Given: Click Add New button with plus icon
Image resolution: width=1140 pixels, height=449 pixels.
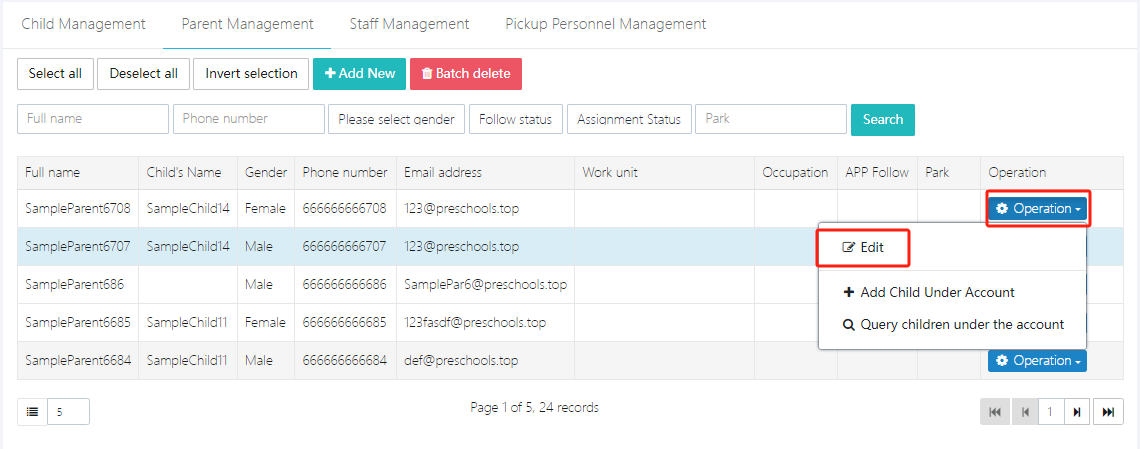Looking at the screenshot, I should point(359,73).
